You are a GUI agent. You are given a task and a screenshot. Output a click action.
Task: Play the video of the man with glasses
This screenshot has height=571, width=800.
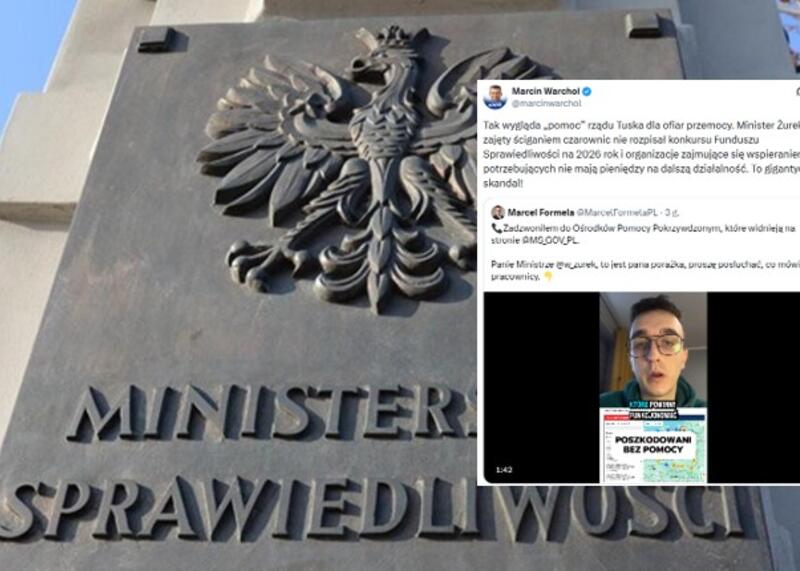coord(653,388)
